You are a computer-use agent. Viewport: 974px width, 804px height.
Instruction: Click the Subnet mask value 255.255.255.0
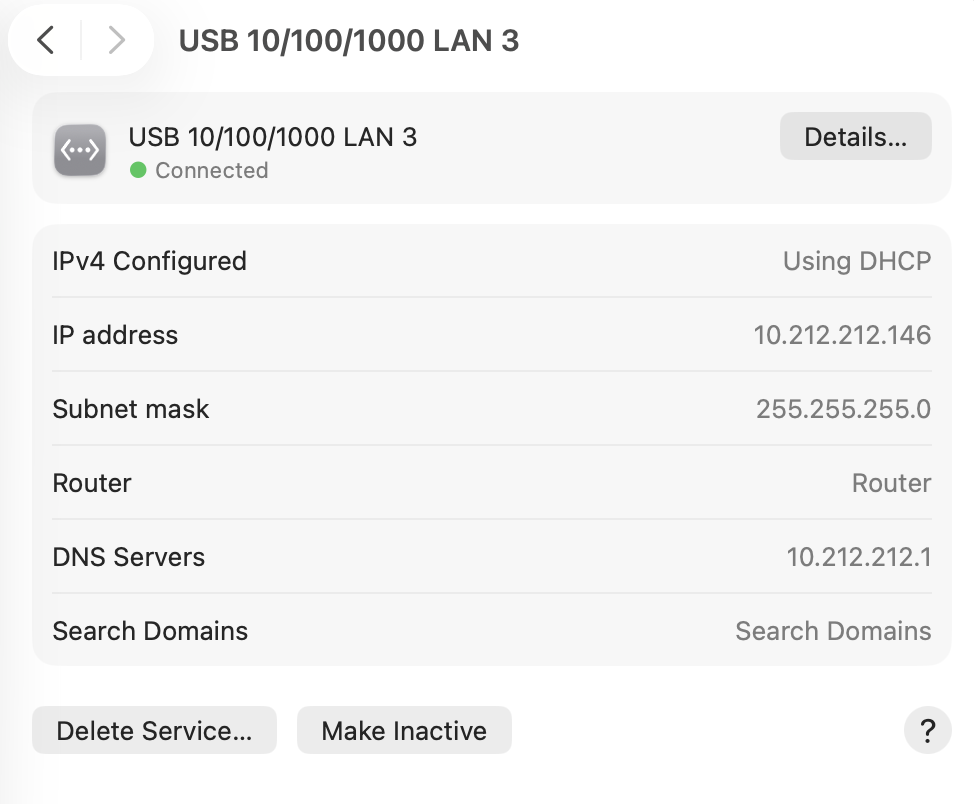tap(843, 409)
